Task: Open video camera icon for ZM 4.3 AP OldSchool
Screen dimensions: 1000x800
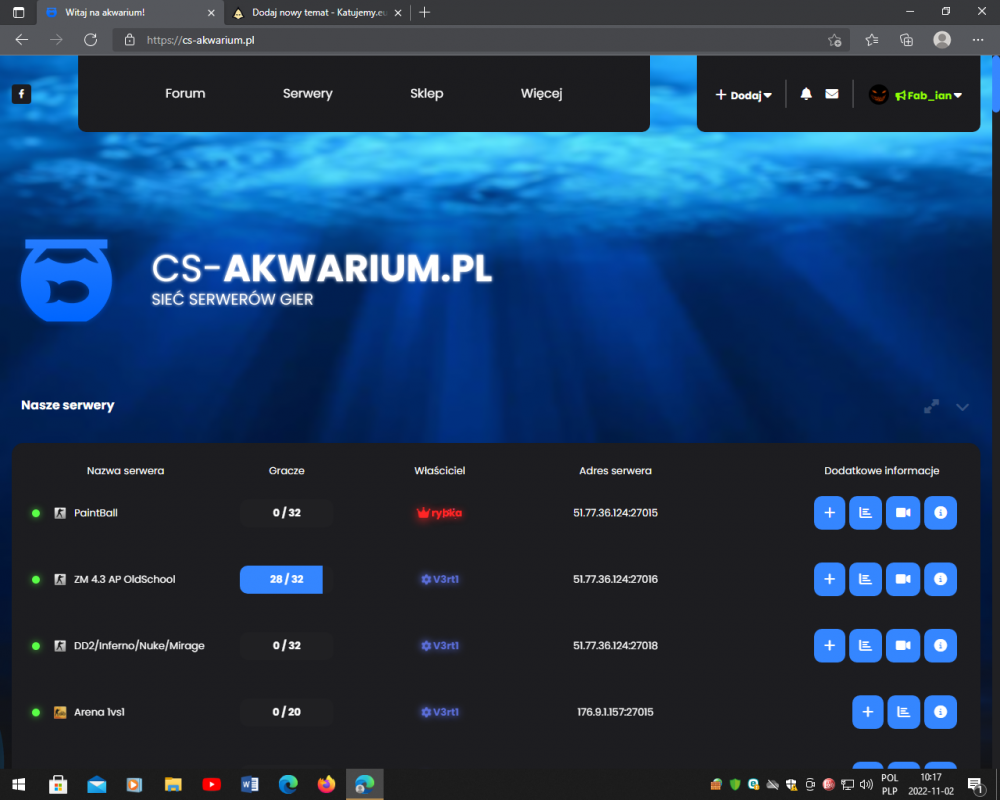Action: 903,579
